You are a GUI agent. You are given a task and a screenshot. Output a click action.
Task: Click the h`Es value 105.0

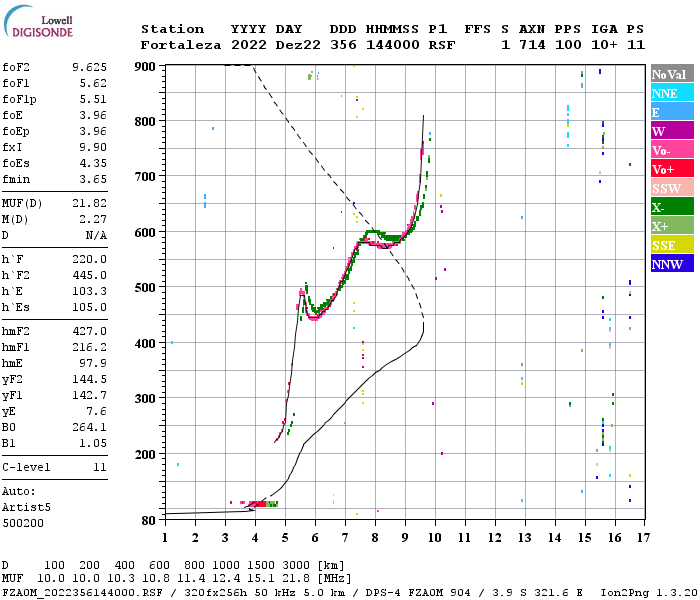click(89, 308)
